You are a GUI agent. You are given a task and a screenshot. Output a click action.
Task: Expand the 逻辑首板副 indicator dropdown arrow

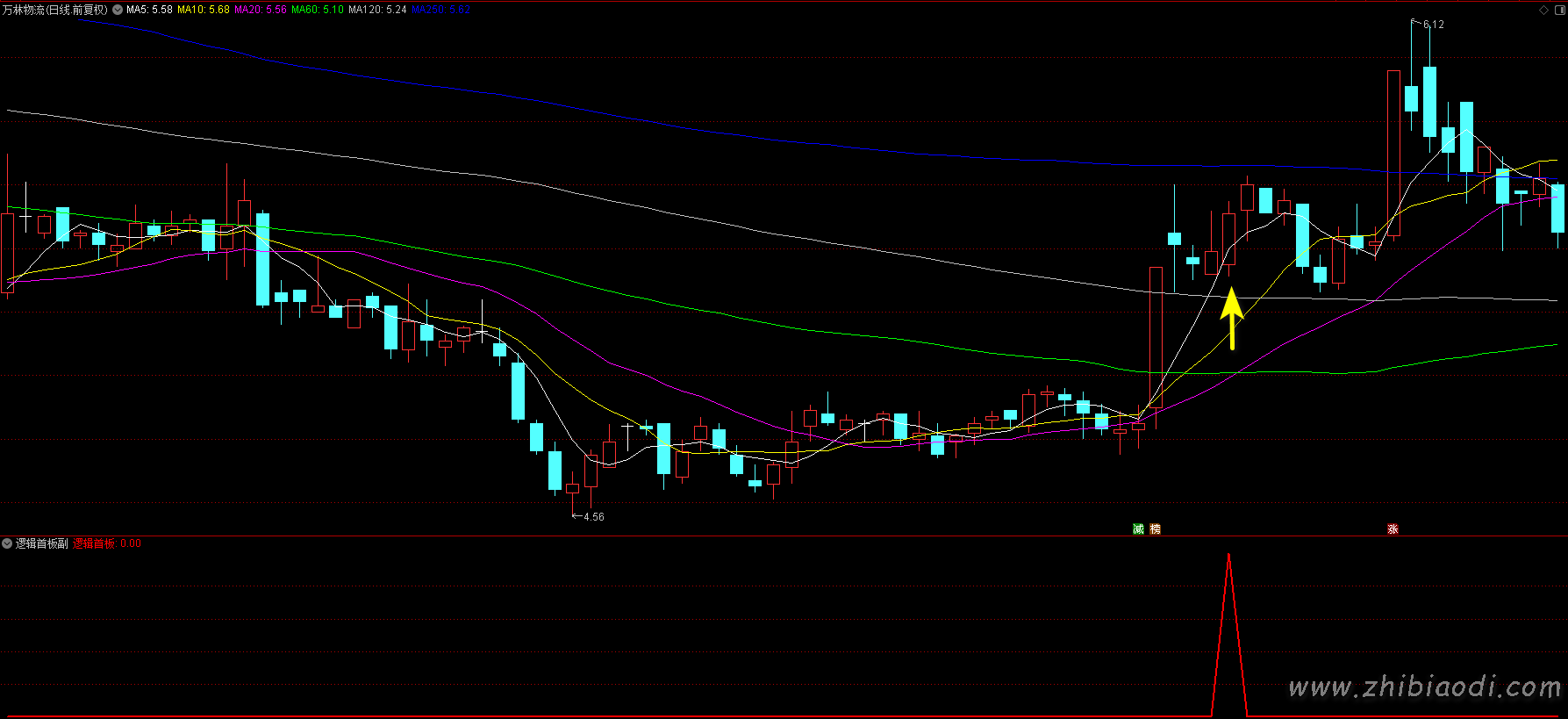tap(7, 543)
